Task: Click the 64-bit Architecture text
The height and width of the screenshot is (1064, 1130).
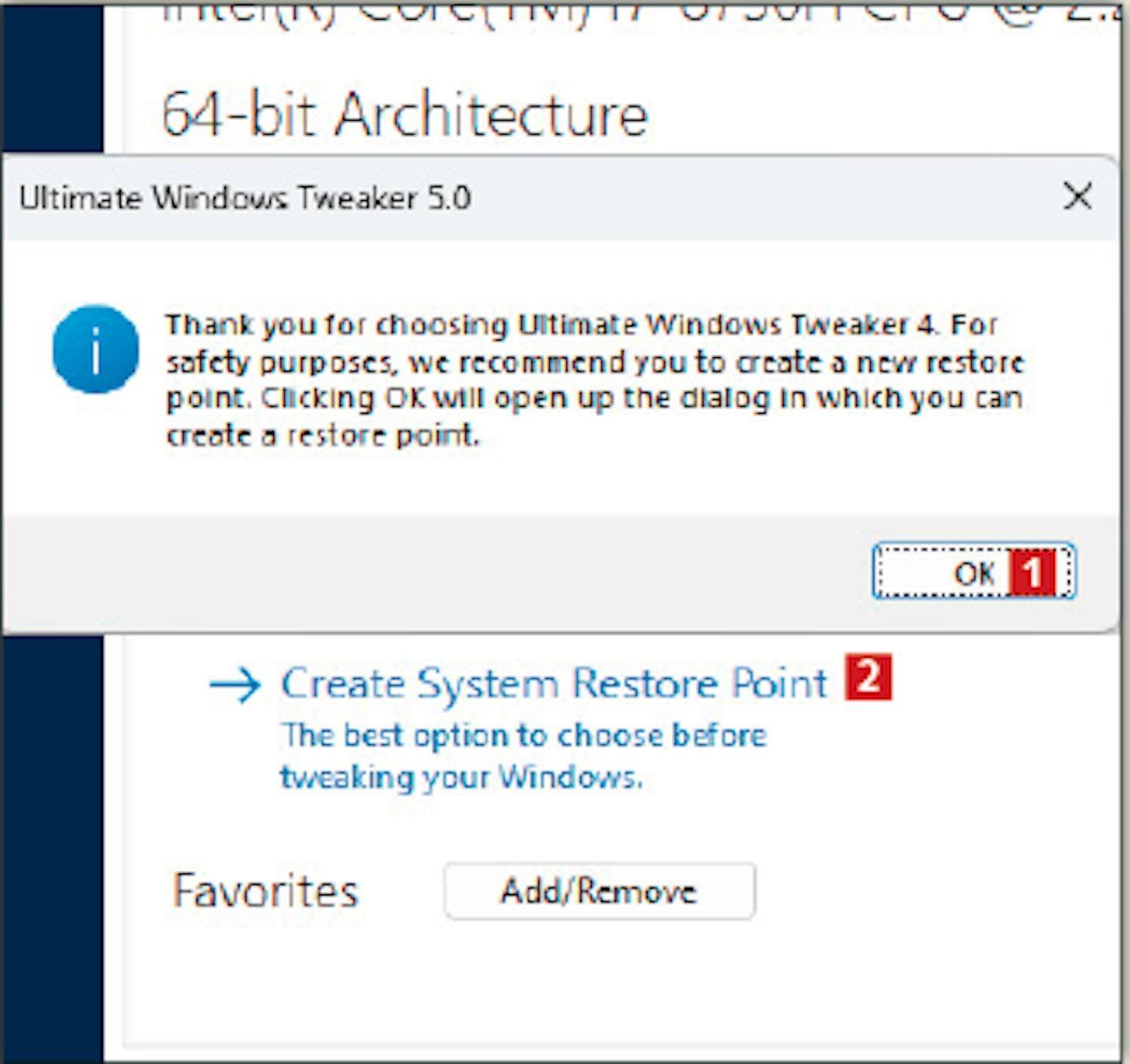Action: click(405, 115)
